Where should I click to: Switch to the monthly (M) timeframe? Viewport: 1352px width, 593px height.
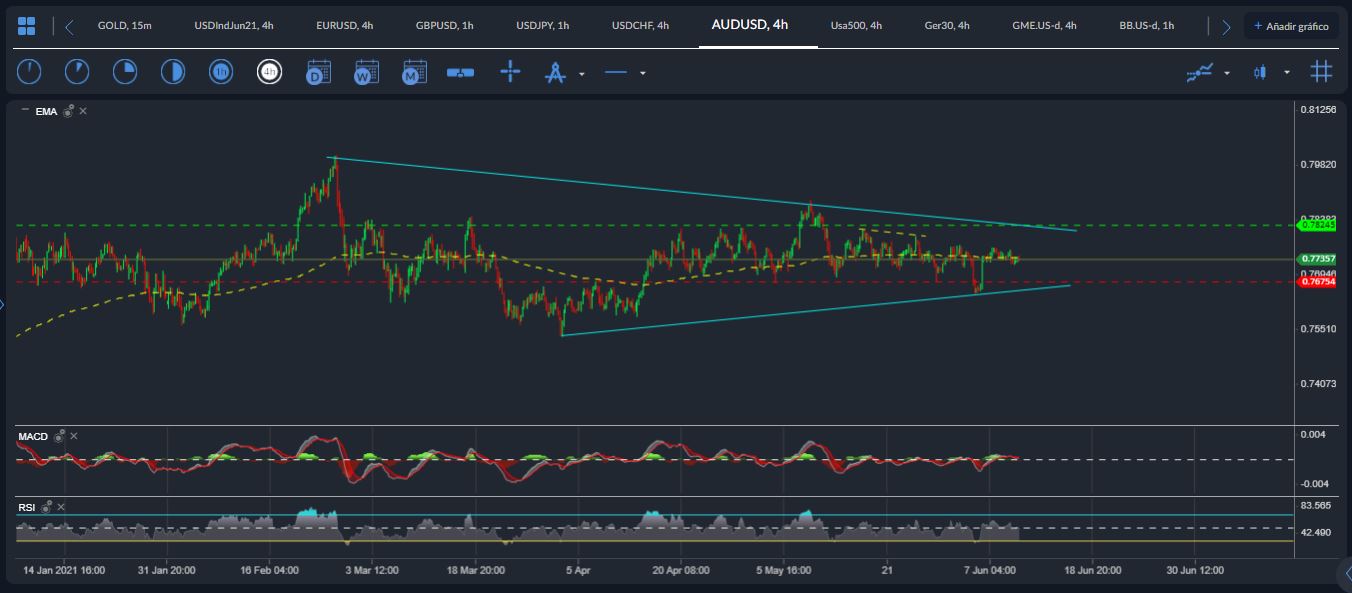(414, 72)
